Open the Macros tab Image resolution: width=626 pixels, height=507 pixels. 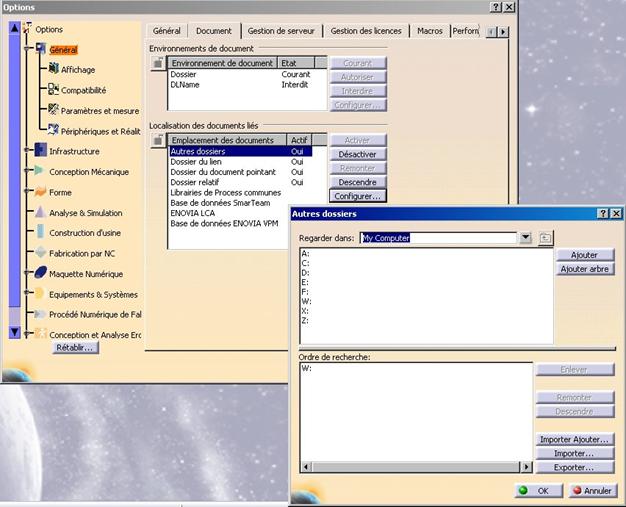(429, 31)
